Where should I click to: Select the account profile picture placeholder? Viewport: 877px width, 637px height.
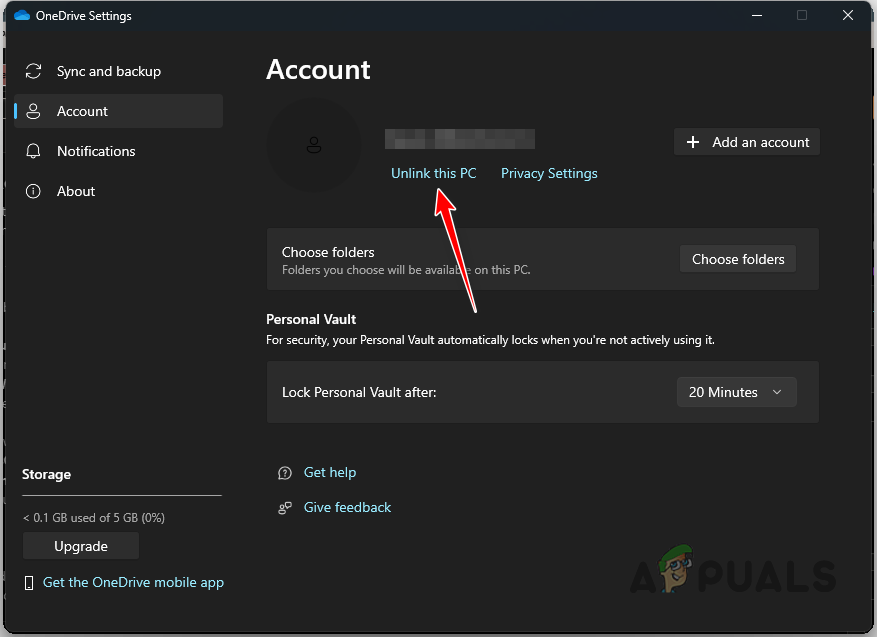(x=314, y=145)
